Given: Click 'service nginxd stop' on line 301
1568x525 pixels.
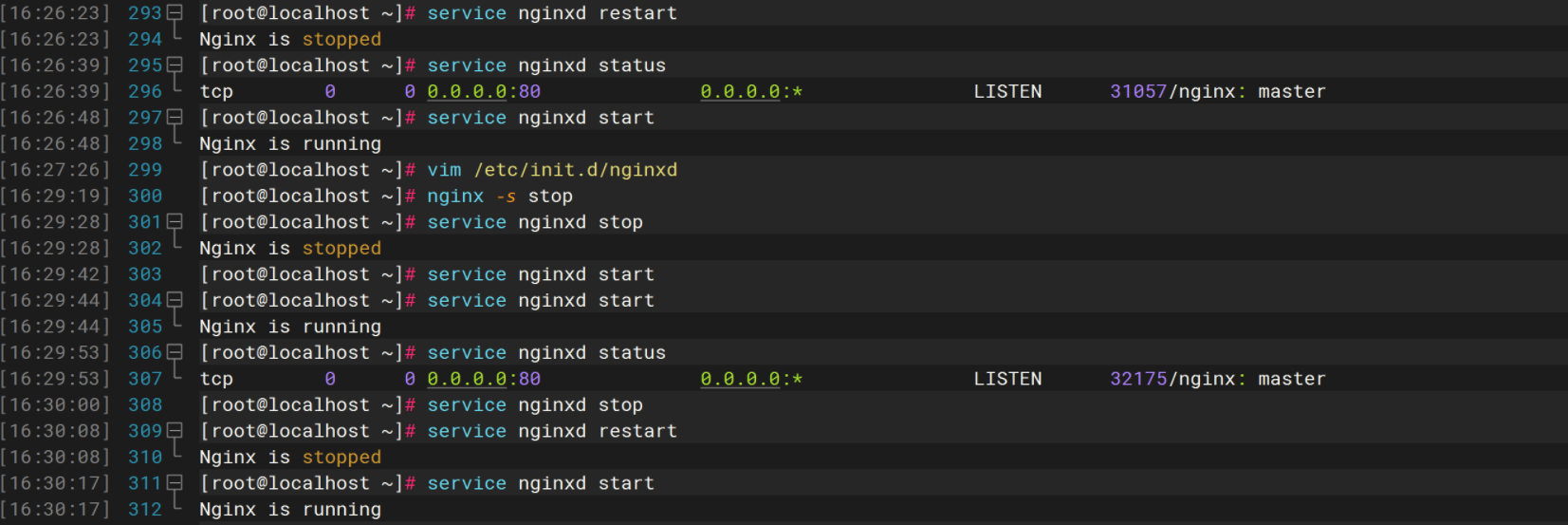Looking at the screenshot, I should point(535,222).
